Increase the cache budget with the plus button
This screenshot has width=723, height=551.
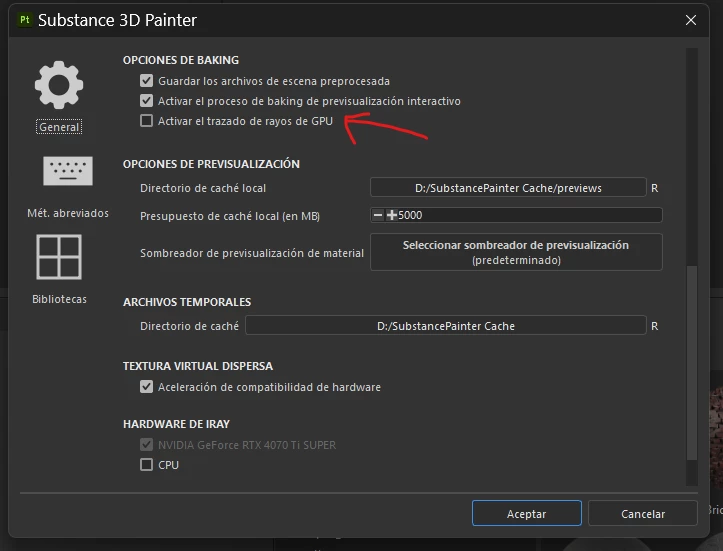391,215
